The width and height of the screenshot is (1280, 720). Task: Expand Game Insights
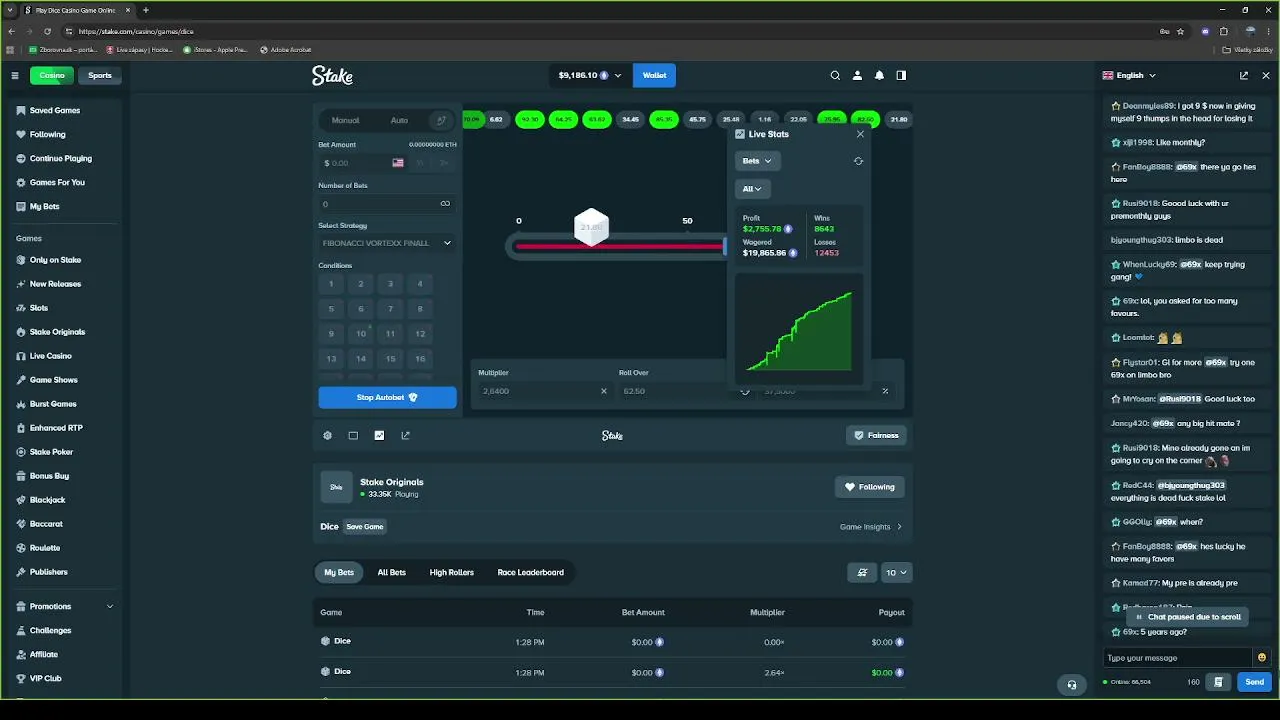(870, 527)
